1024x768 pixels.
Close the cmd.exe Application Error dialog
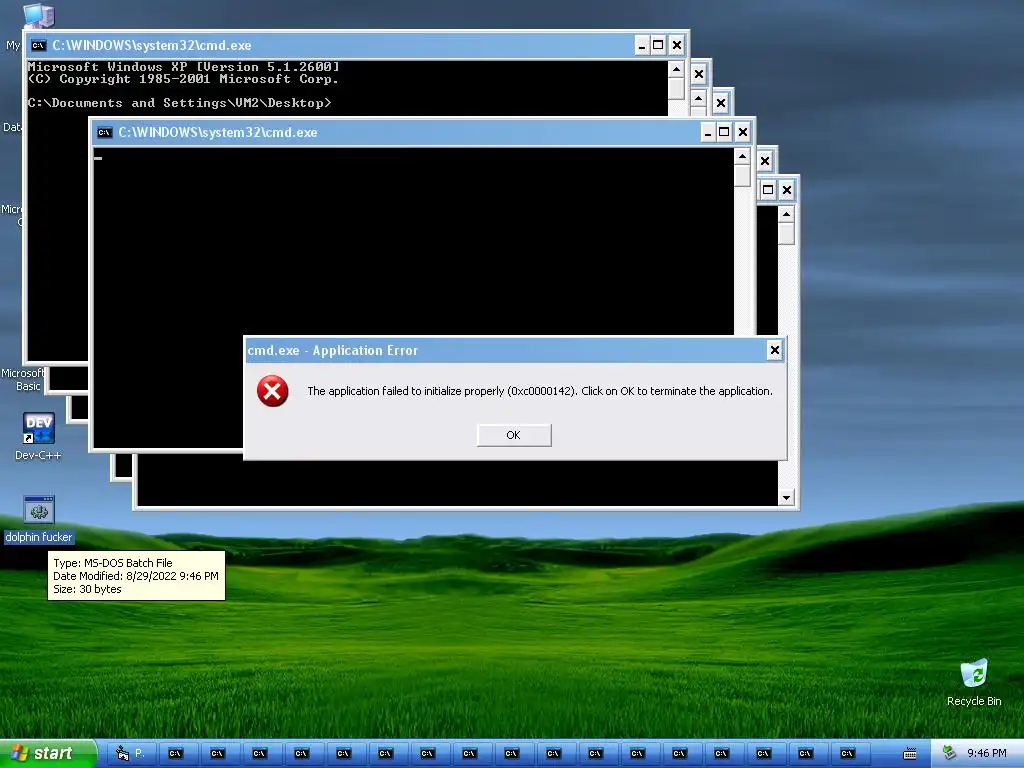coord(775,350)
